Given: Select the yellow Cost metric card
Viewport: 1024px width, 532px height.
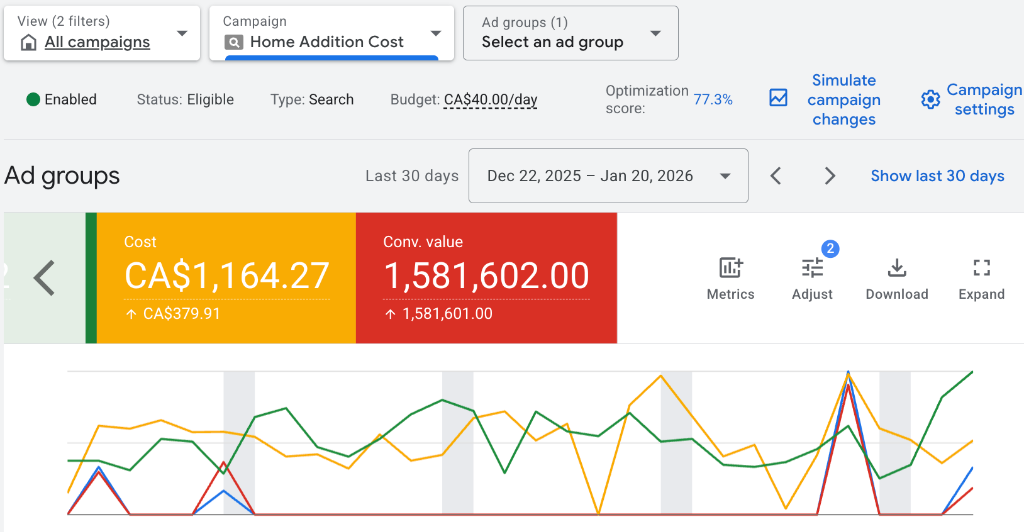Looking at the screenshot, I should pos(226,277).
